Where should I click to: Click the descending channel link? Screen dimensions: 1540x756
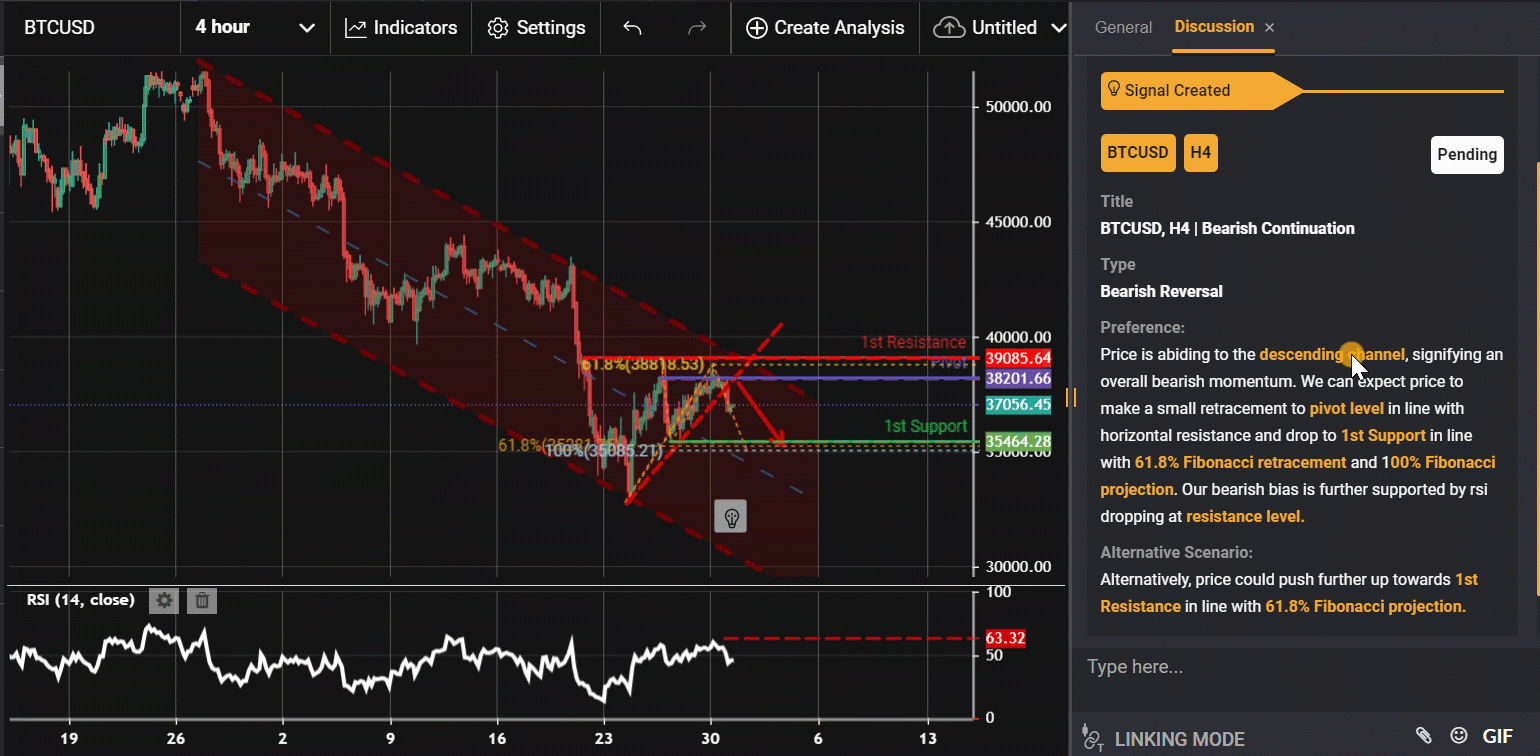[1332, 354]
